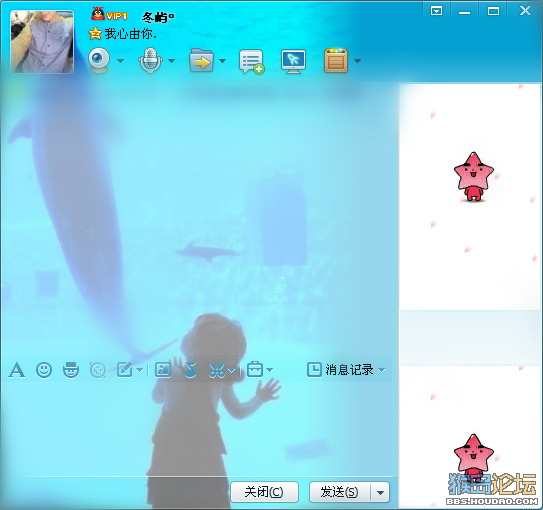
Task: Expand briefcase tools dropdown arrow
Action: 269,370
